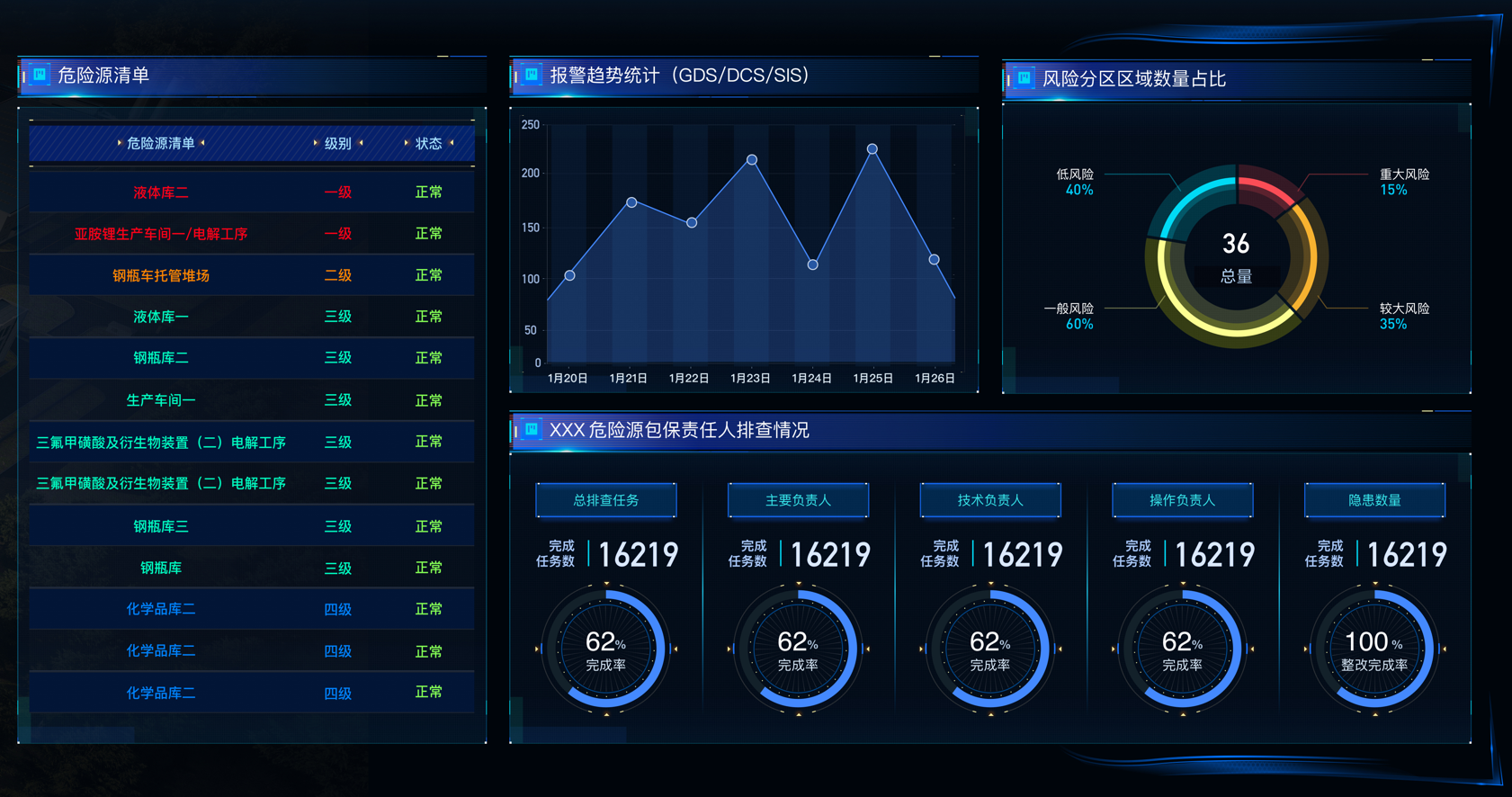
Task: Select the 液体库一 row
Action: tap(252, 317)
